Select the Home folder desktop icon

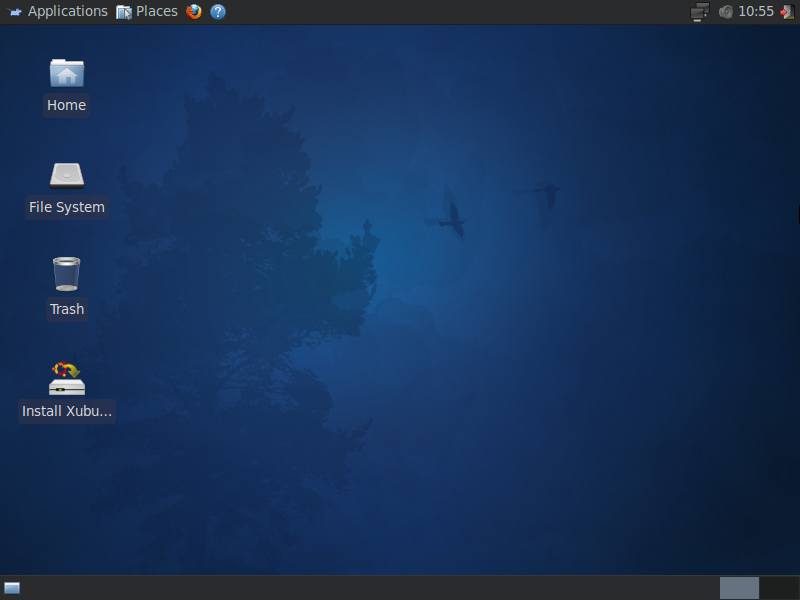pyautogui.click(x=67, y=73)
